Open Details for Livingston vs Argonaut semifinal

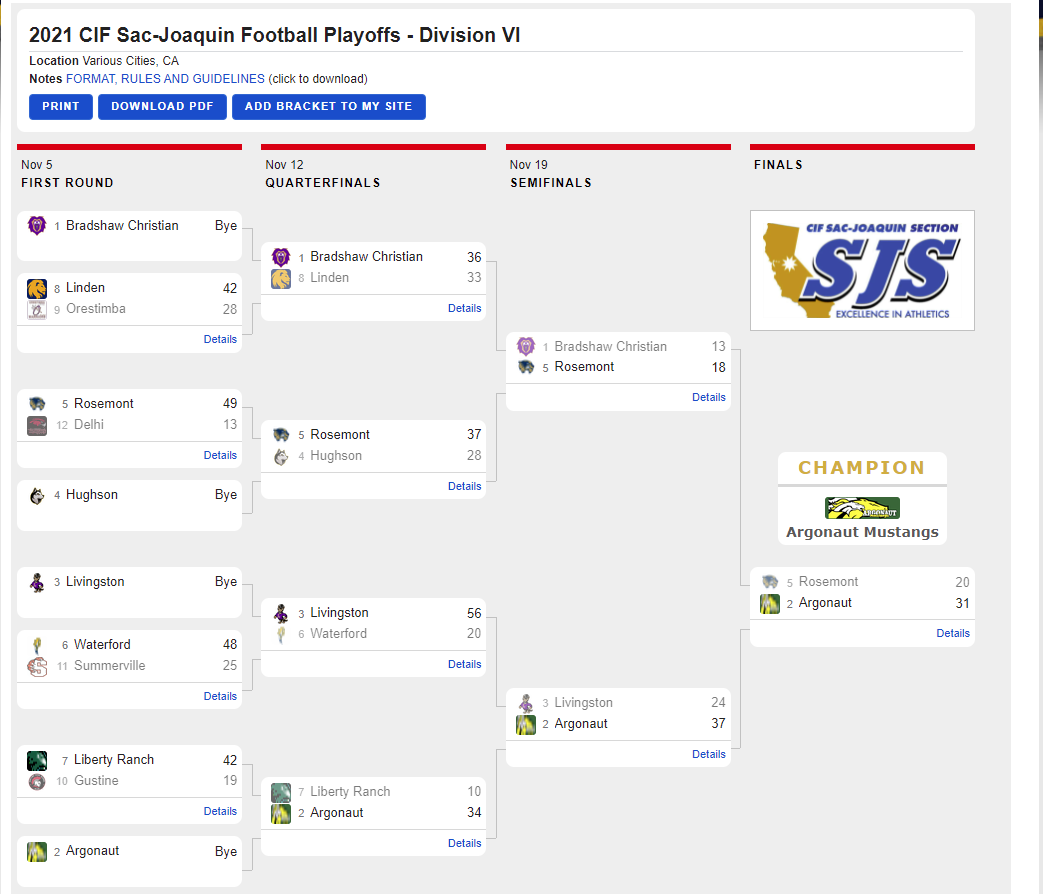[x=708, y=754]
